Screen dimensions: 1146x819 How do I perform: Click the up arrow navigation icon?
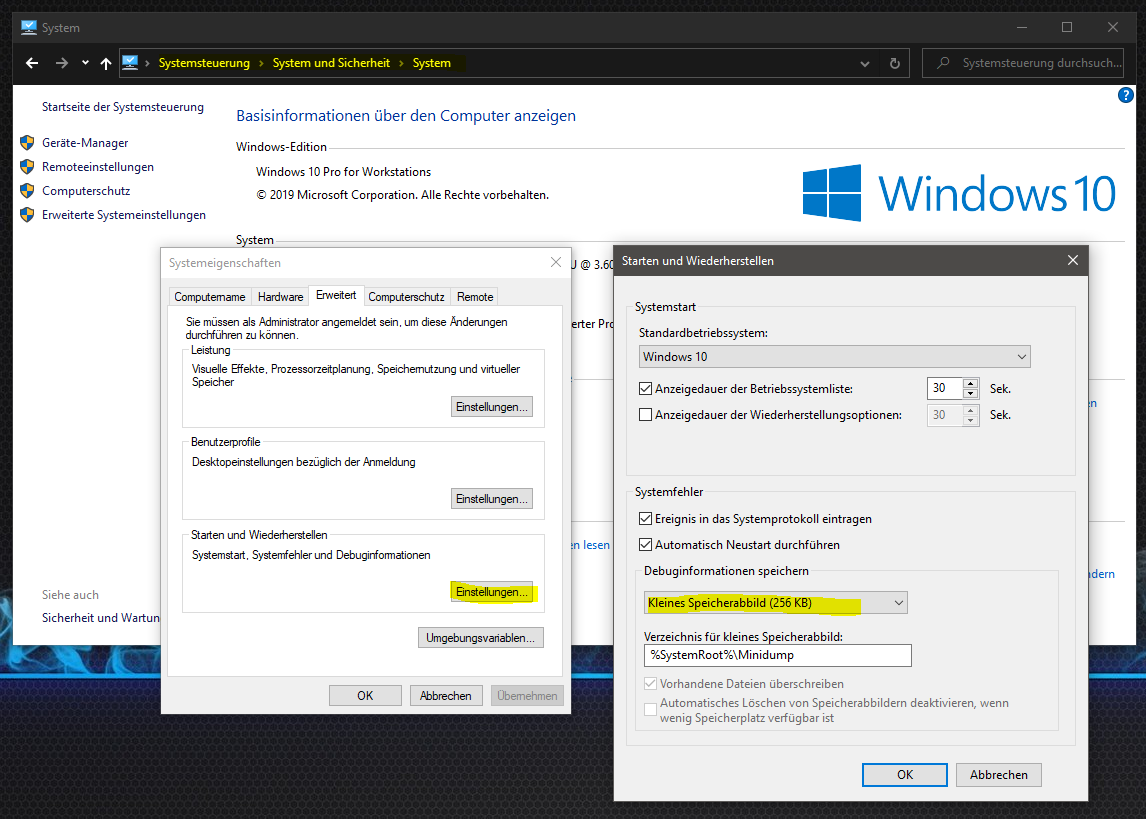[106, 63]
